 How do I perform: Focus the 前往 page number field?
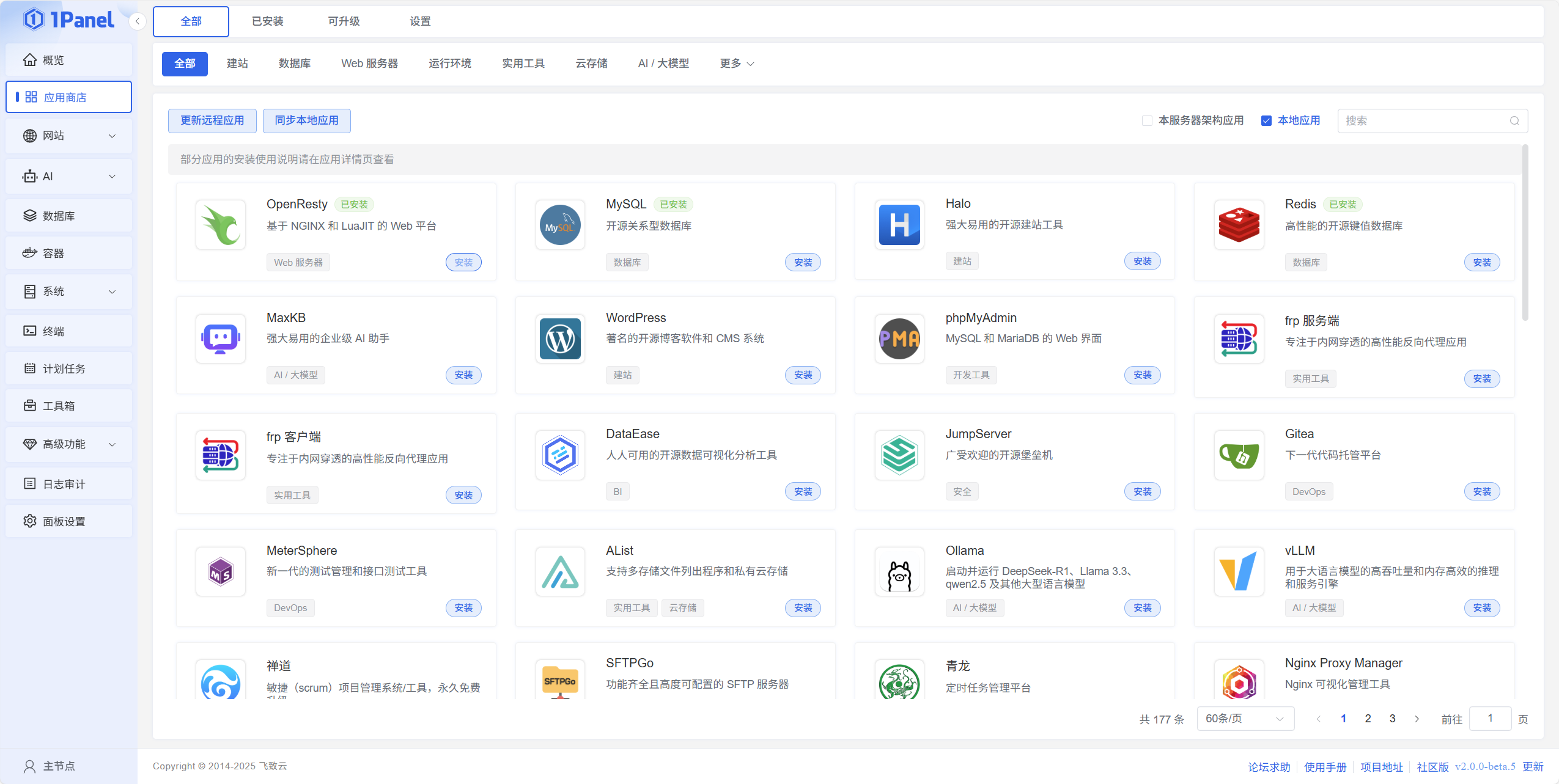1490,719
